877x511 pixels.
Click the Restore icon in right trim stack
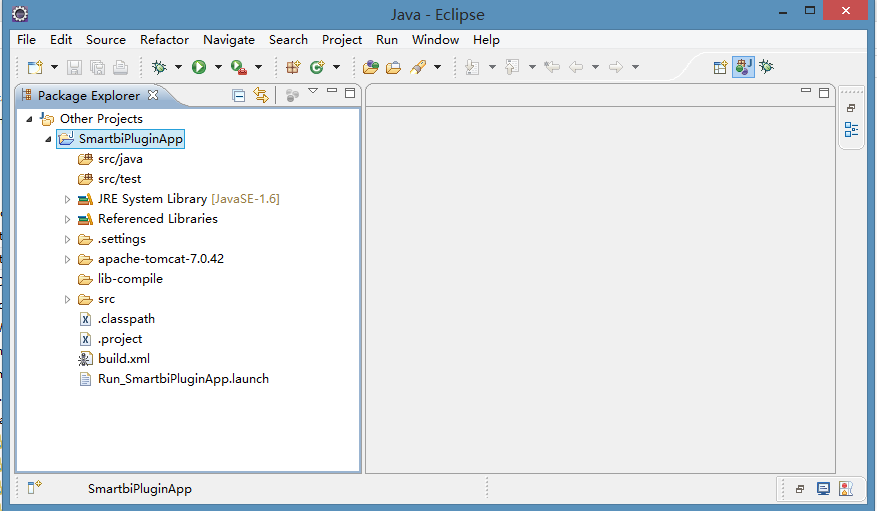pos(851,108)
